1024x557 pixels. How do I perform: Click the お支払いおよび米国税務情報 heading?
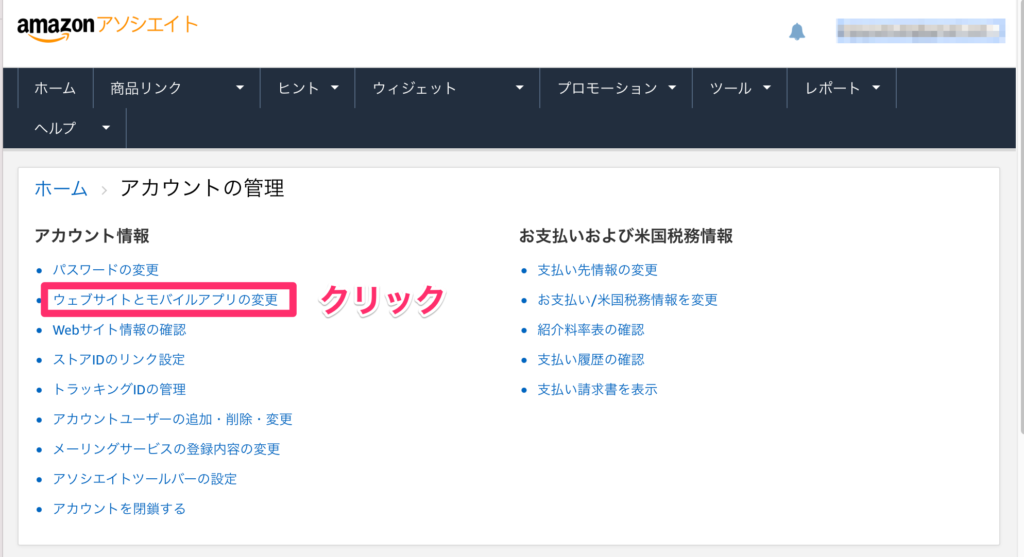point(626,236)
